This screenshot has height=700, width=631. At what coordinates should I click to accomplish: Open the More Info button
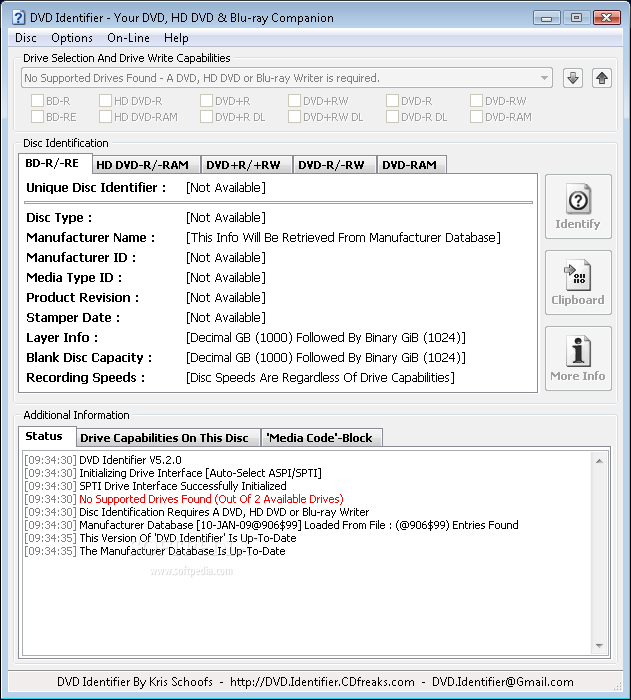[x=578, y=358]
